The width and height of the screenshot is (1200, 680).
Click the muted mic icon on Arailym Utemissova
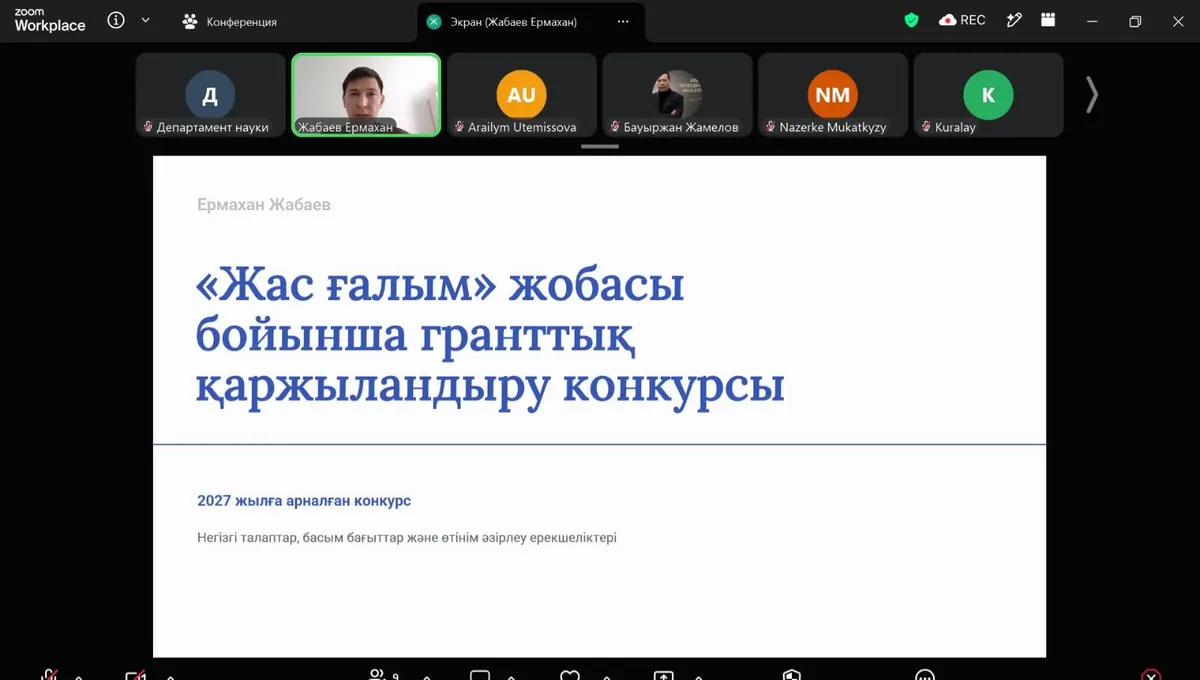click(460, 127)
